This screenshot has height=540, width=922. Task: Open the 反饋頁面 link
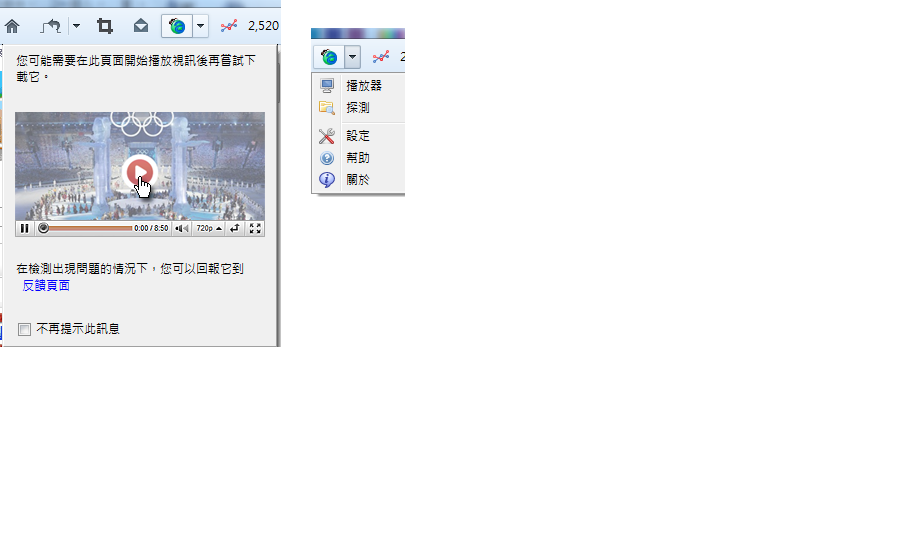click(46, 285)
